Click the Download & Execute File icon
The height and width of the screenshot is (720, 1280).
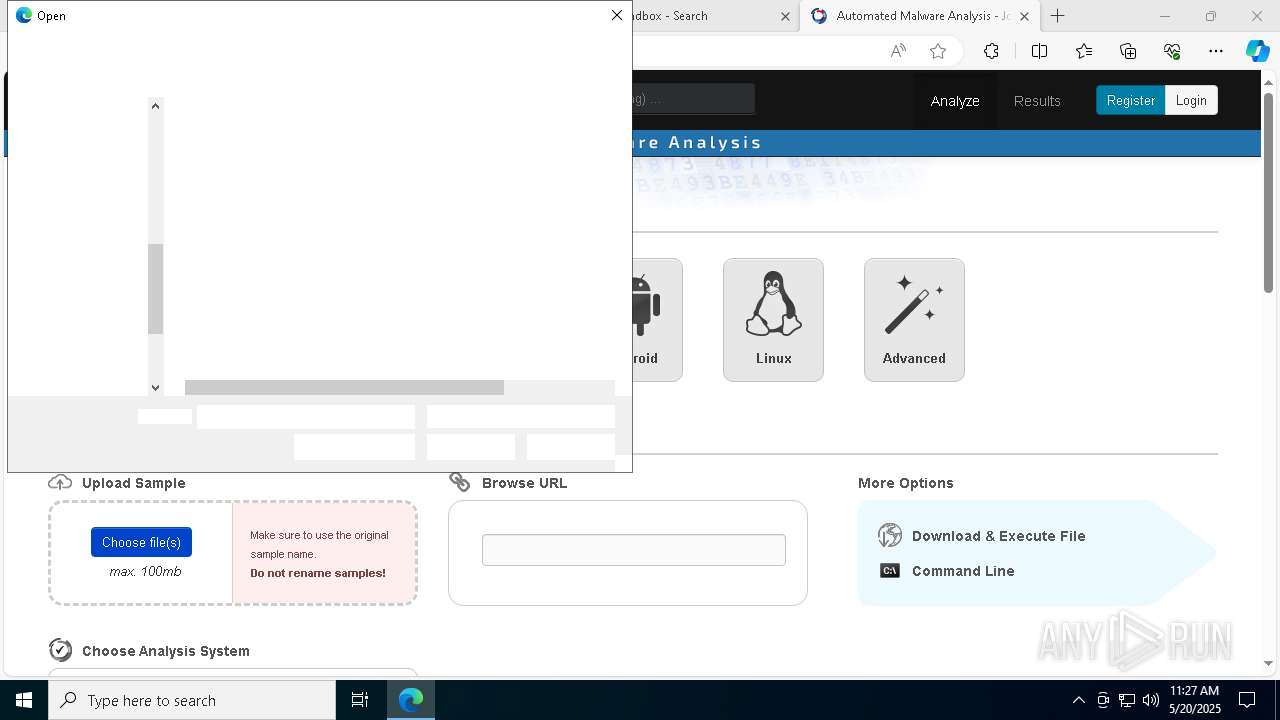(x=889, y=535)
